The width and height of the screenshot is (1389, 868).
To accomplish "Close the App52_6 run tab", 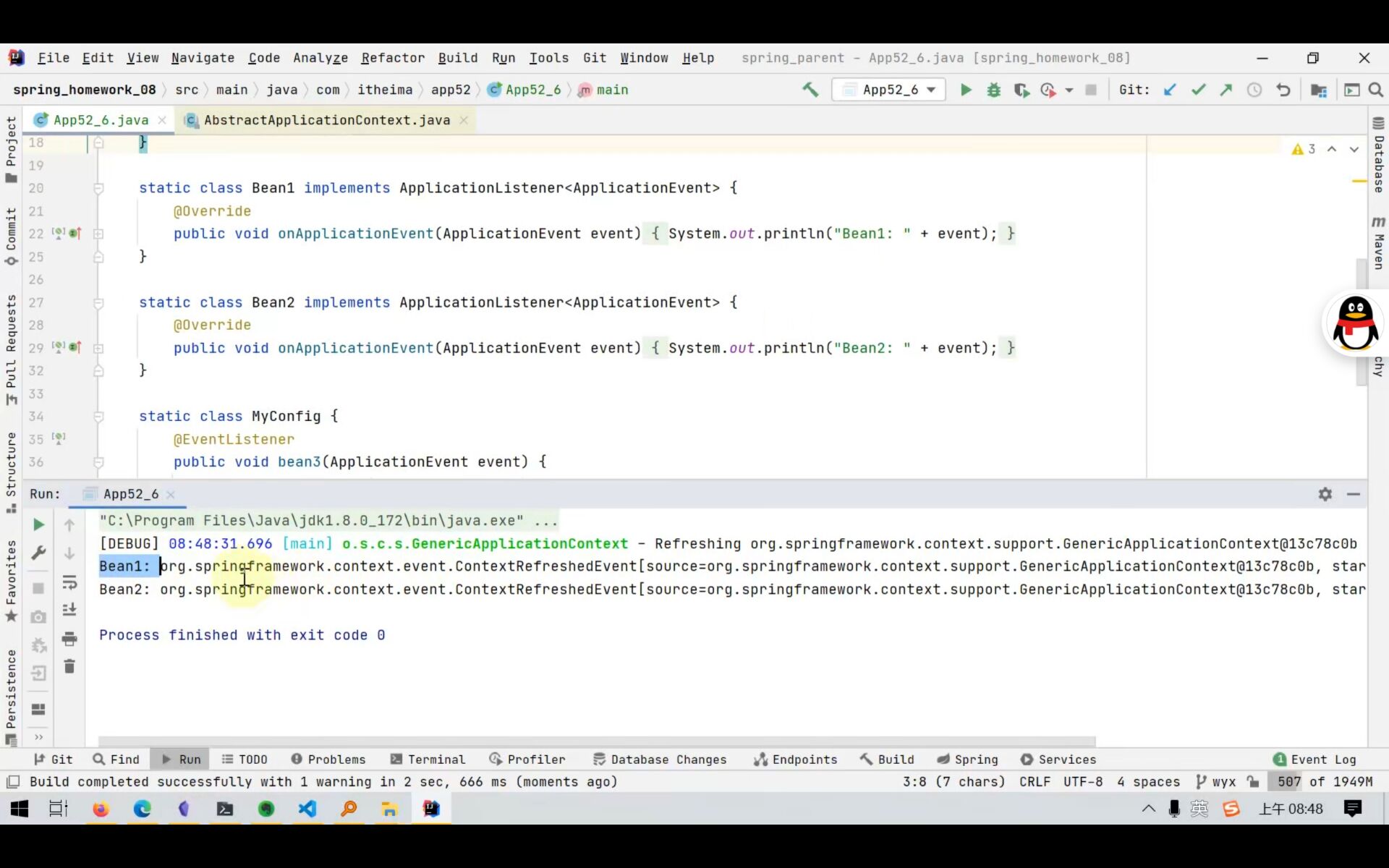I will [171, 494].
